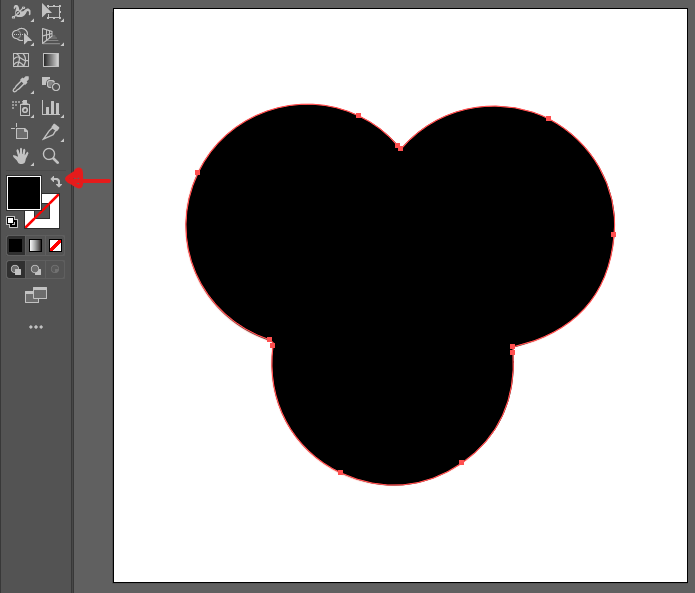The height and width of the screenshot is (593, 695).
Task: Select the Mesh tool
Action: (x=21, y=60)
